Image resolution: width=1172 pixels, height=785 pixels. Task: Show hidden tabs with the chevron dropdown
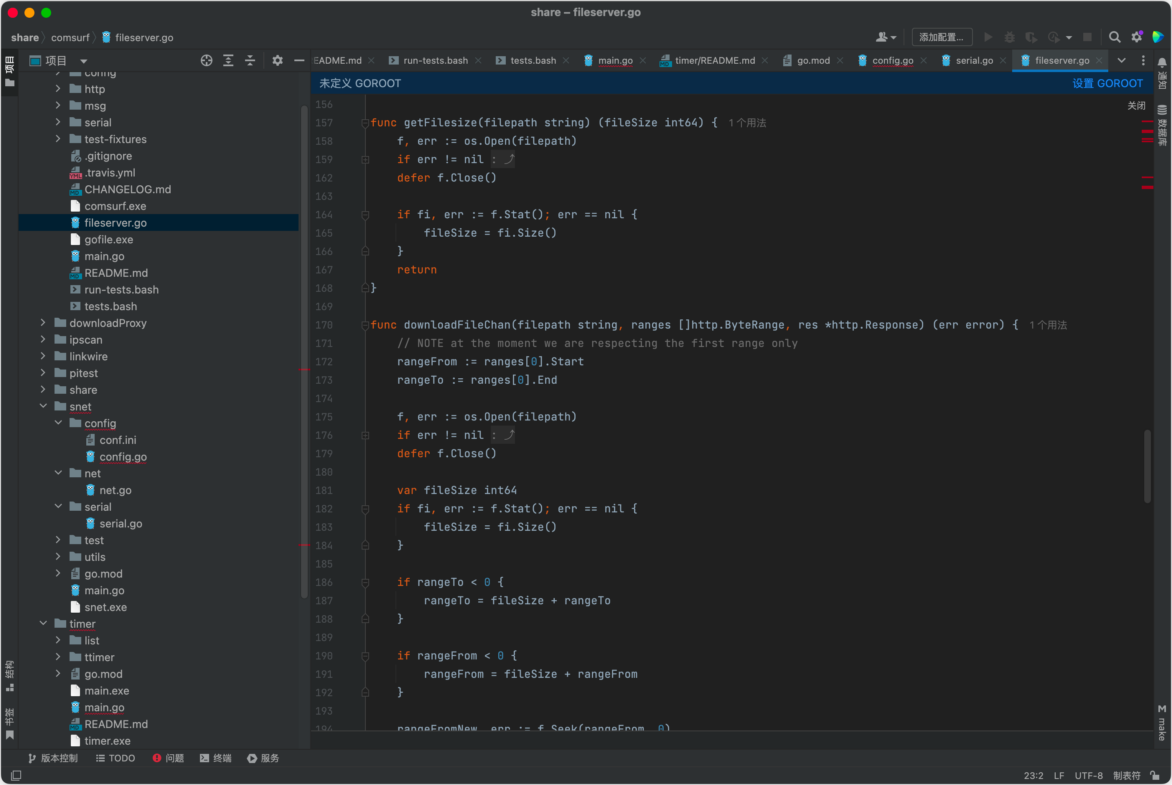coord(1121,61)
